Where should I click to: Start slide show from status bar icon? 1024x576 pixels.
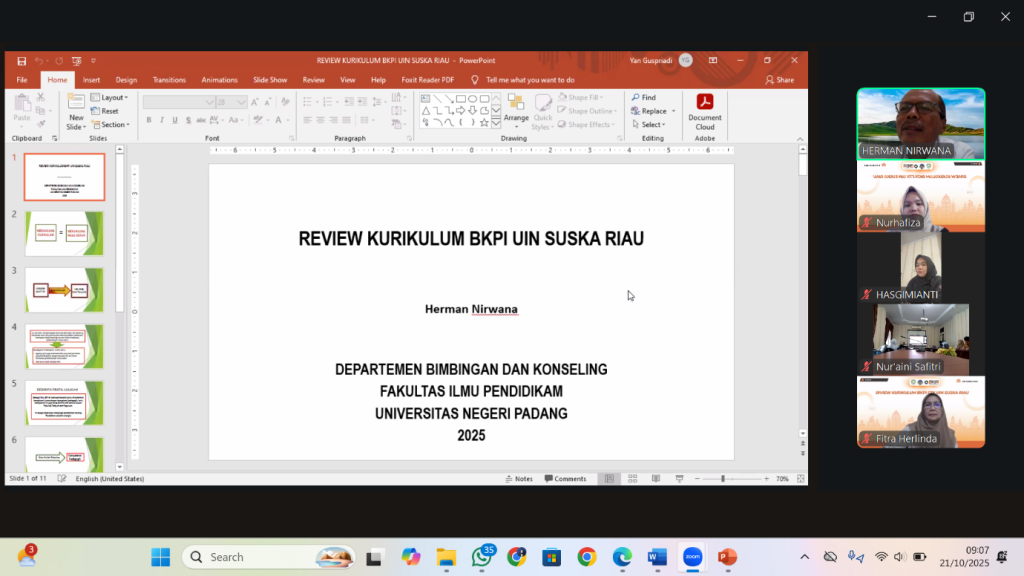tap(680, 479)
